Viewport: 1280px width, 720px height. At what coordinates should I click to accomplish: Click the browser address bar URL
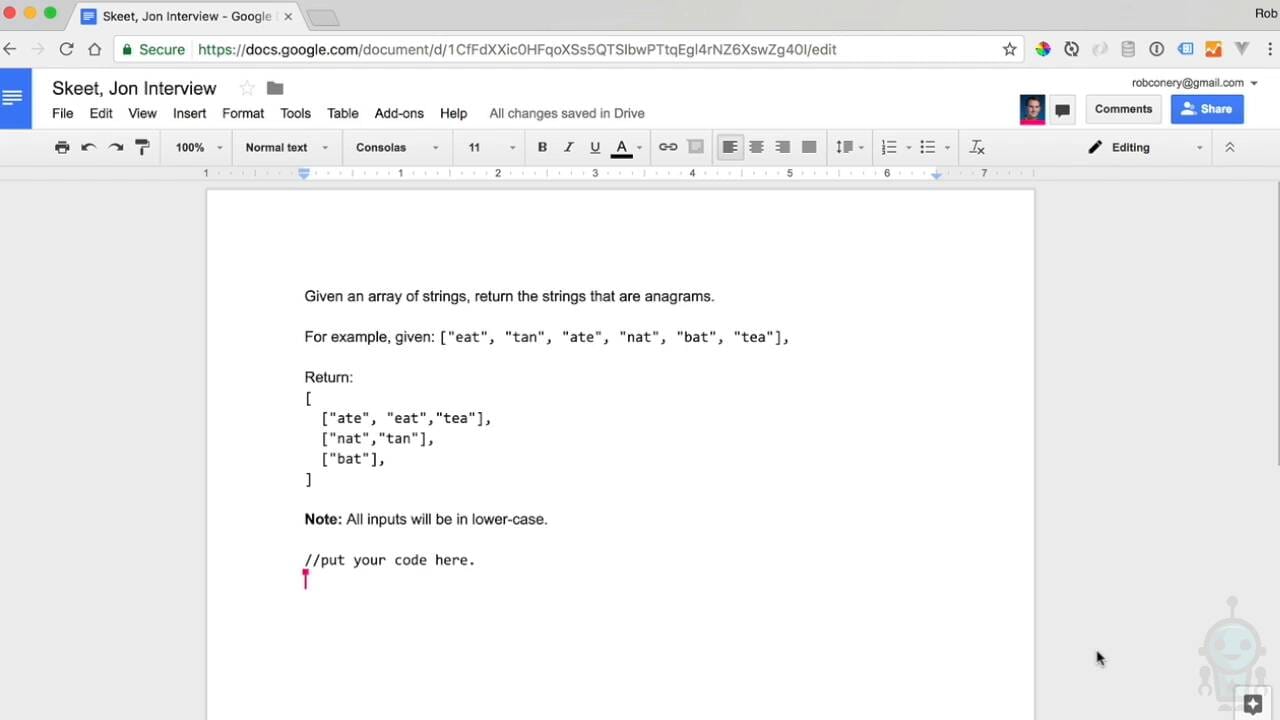pyautogui.click(x=517, y=49)
